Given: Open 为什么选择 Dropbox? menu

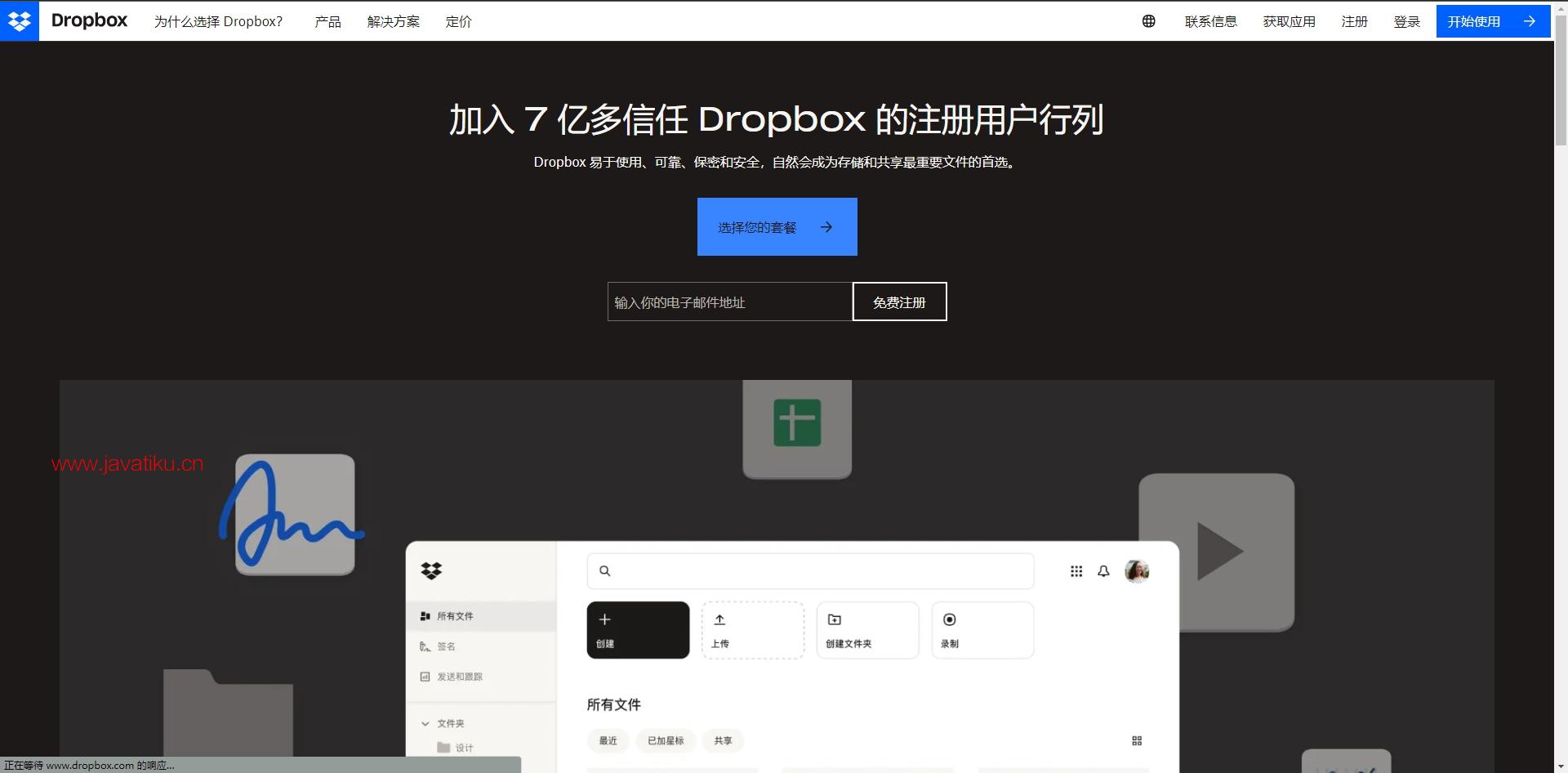Looking at the screenshot, I should point(219,21).
